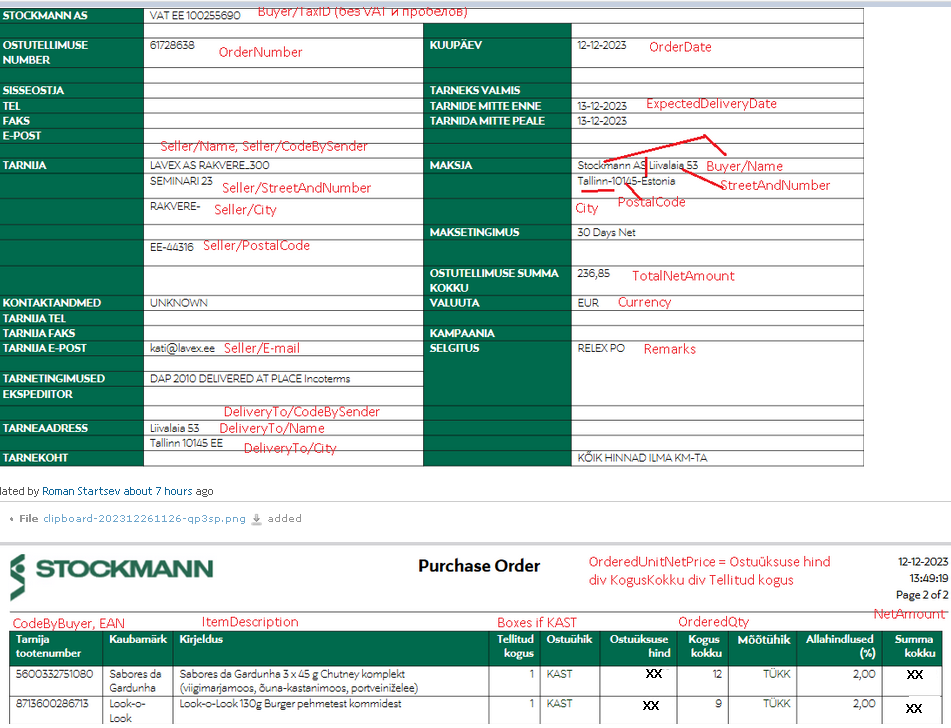
Task: Select product code 5600332751080
Action: (x=55, y=674)
